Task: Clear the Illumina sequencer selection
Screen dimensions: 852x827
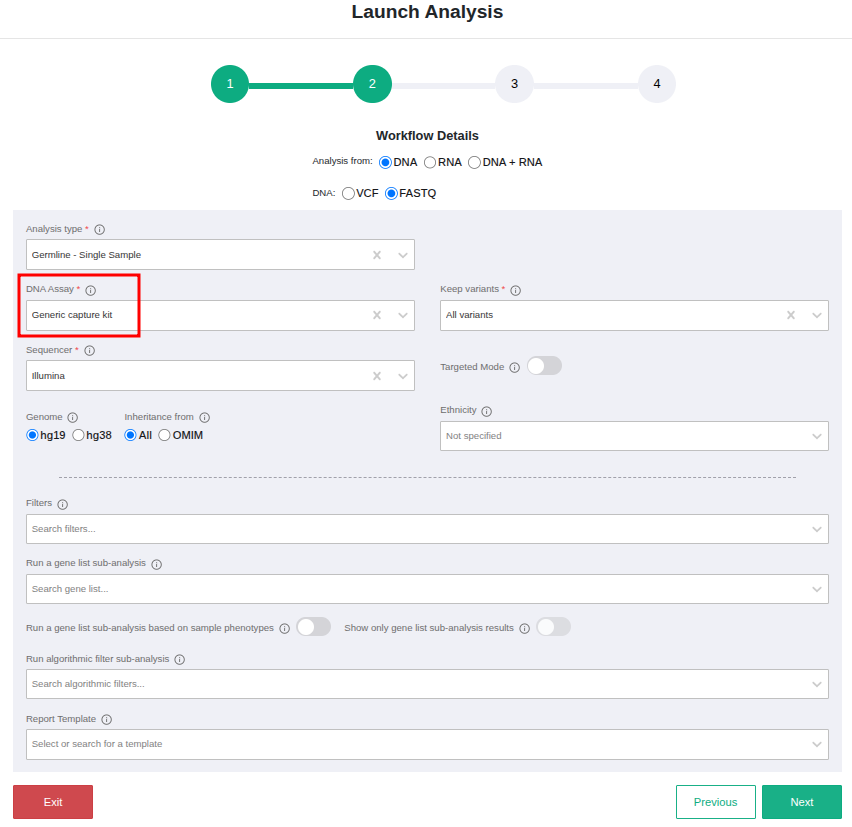Action: point(377,376)
